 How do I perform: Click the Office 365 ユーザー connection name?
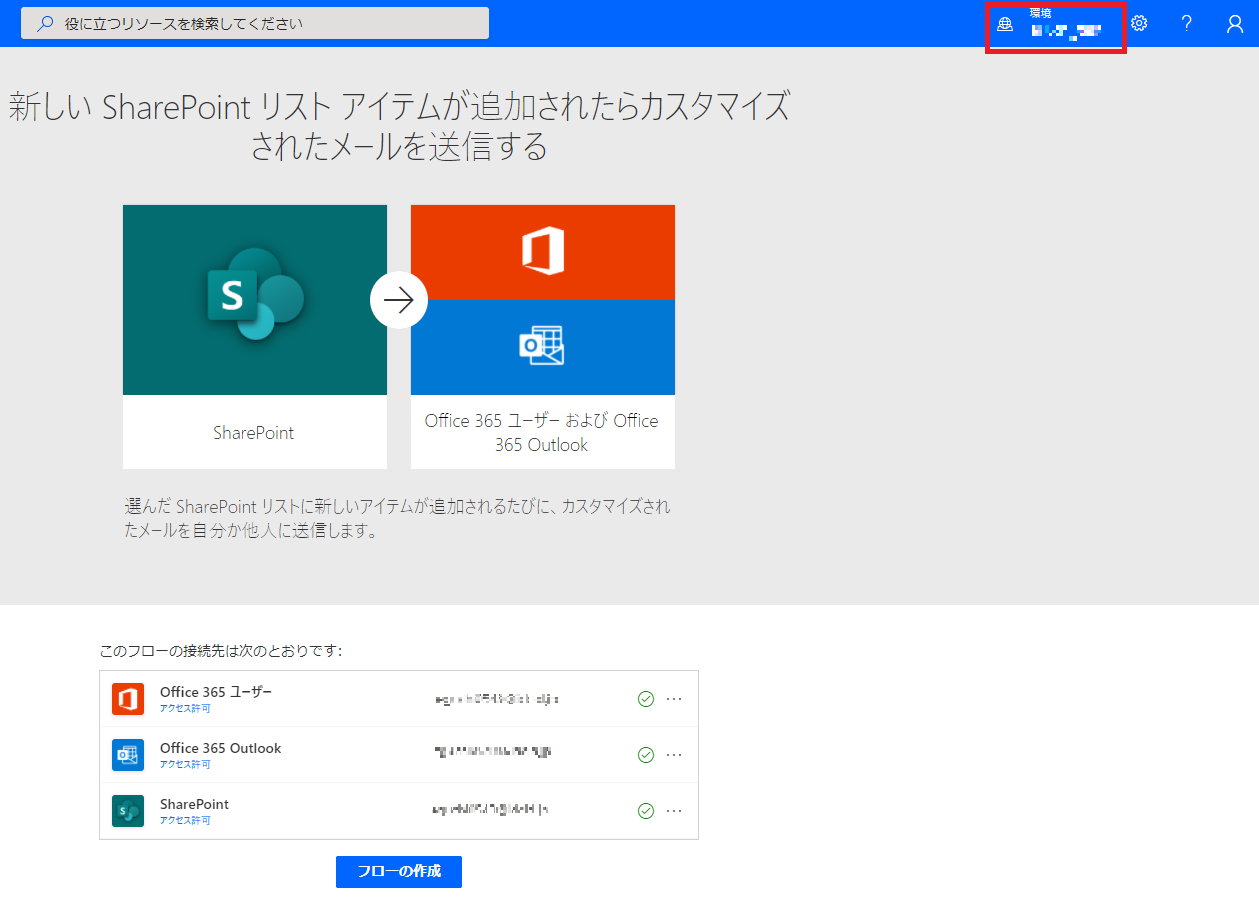(216, 692)
